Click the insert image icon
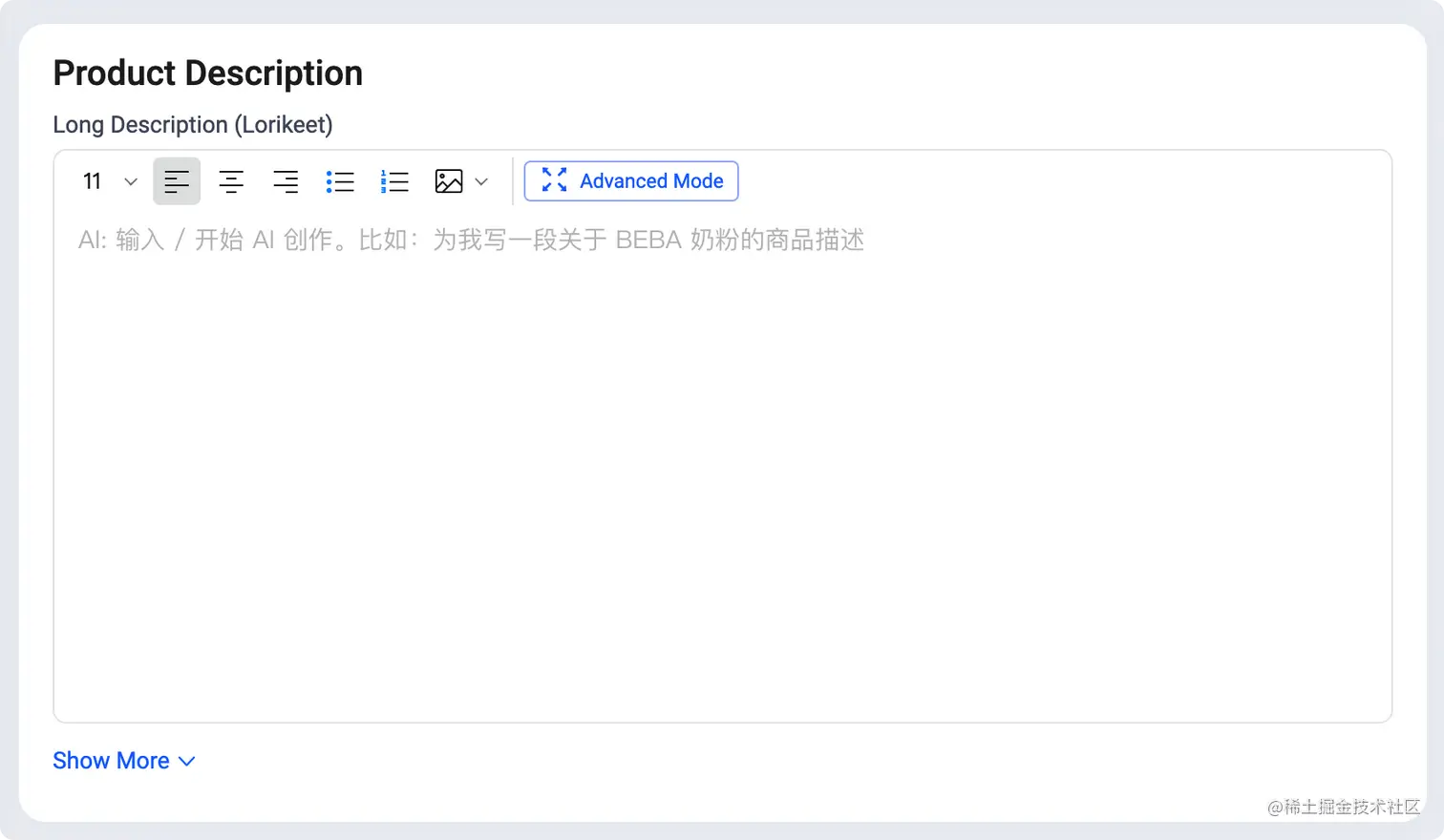Screen dimensions: 1444x840 click(x=449, y=181)
